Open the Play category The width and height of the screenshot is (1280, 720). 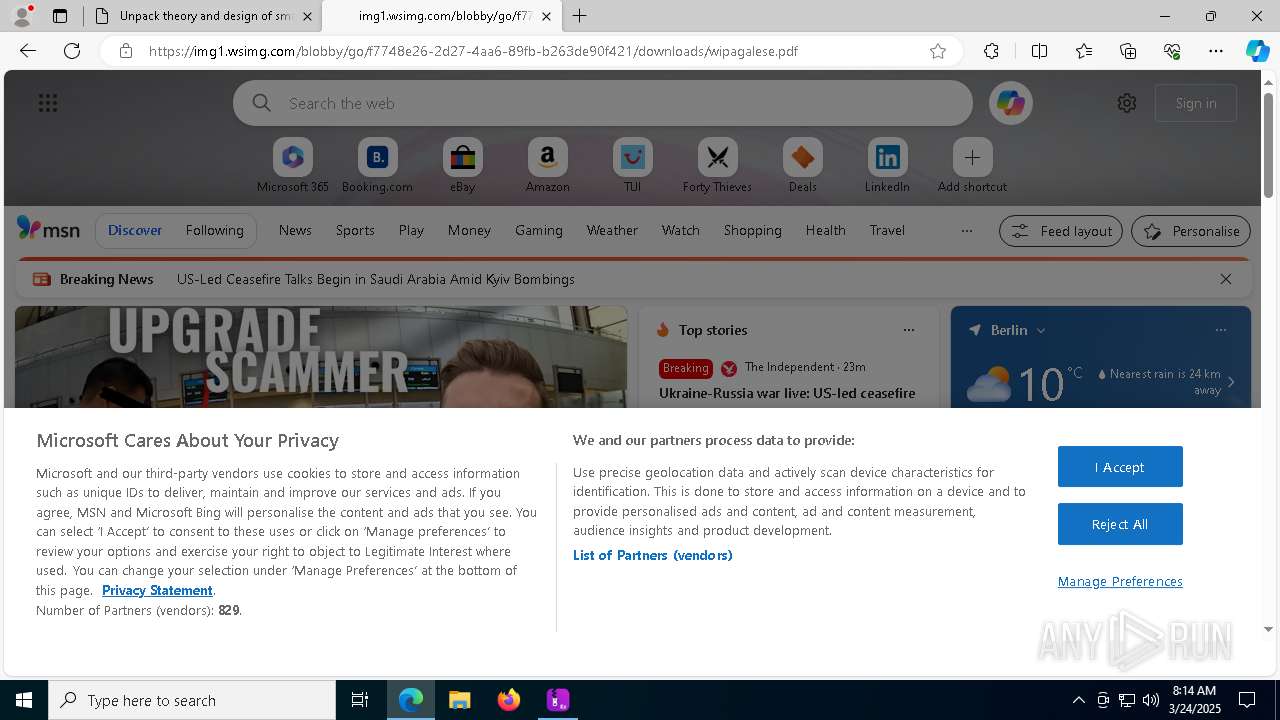(411, 230)
